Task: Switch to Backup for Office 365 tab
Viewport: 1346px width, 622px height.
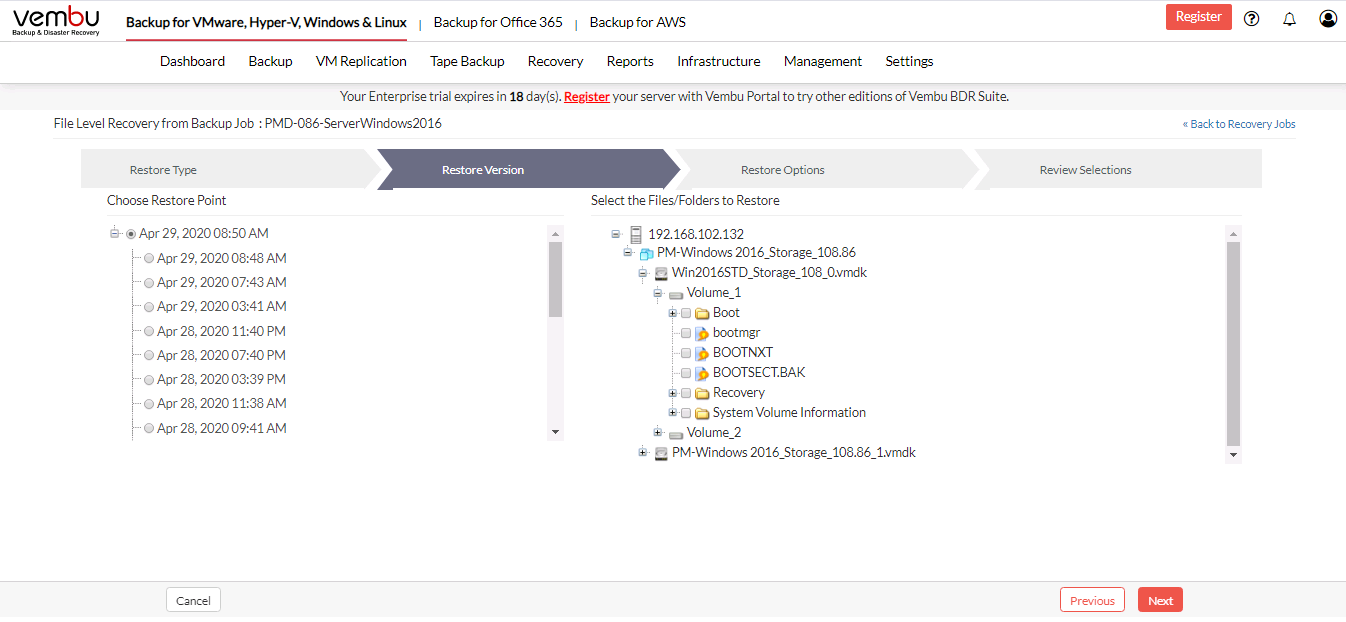Action: (498, 22)
